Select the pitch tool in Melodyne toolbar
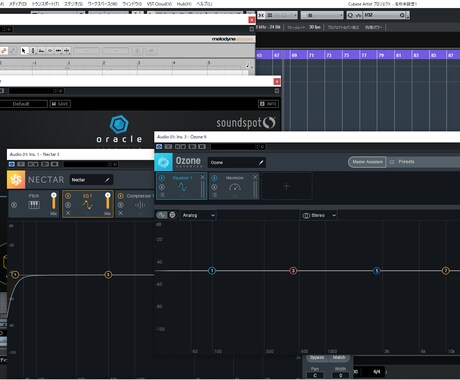The width and height of the screenshot is (460, 380). 33,51
